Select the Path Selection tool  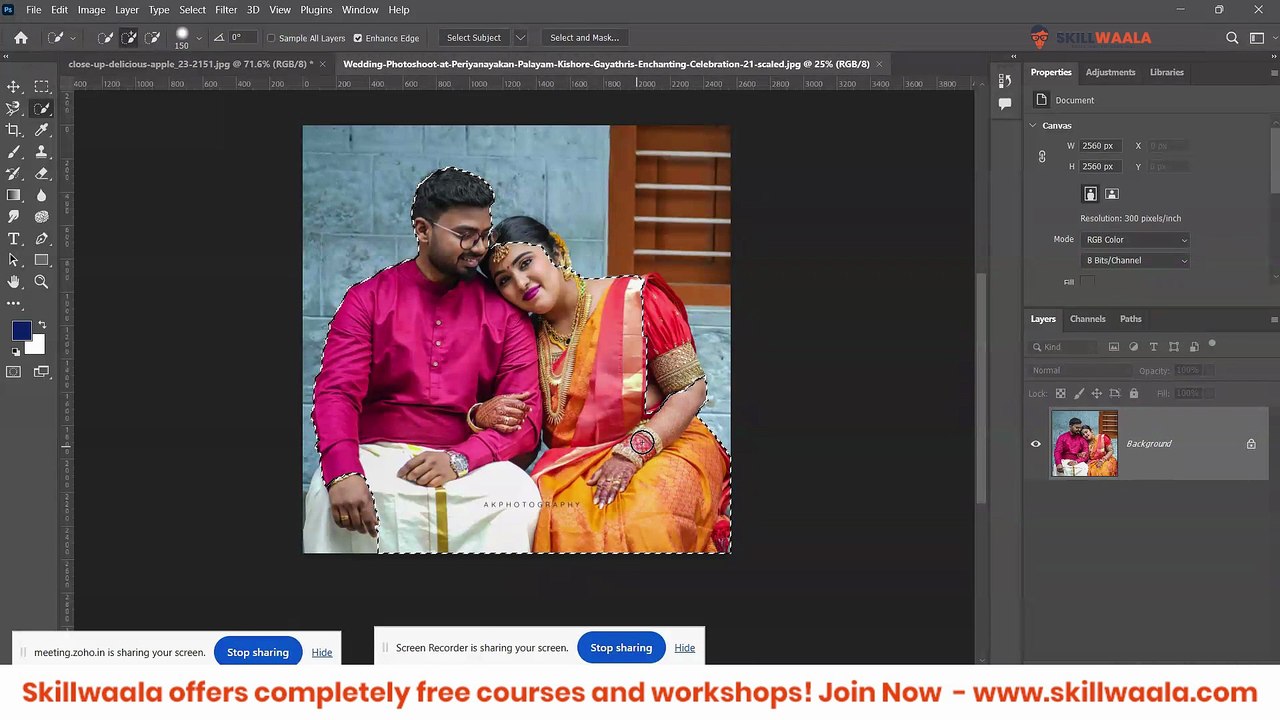(14, 260)
